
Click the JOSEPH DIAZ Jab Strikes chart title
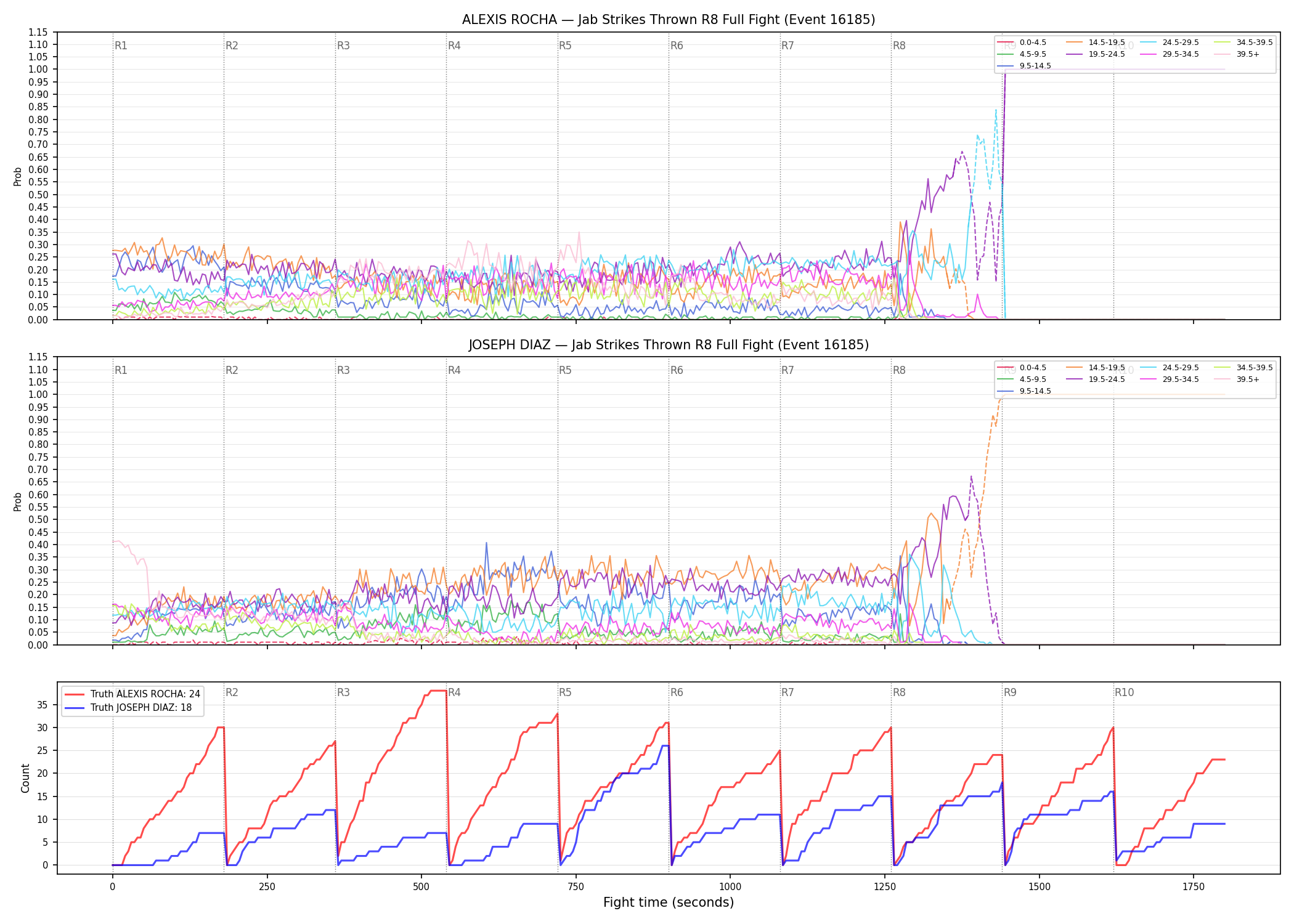[x=669, y=345]
